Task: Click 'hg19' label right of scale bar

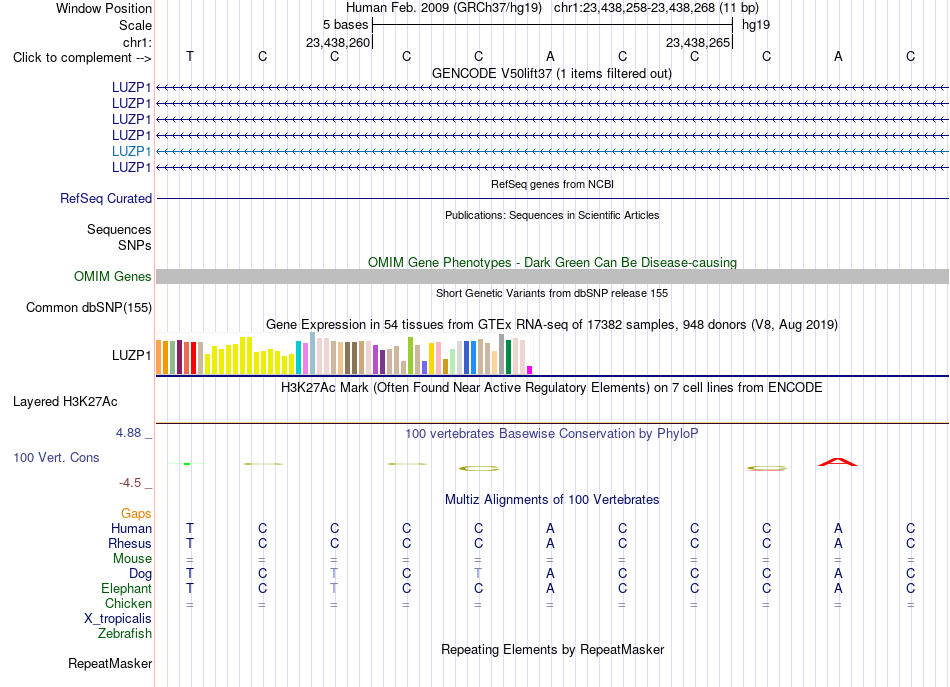Action: click(x=756, y=25)
